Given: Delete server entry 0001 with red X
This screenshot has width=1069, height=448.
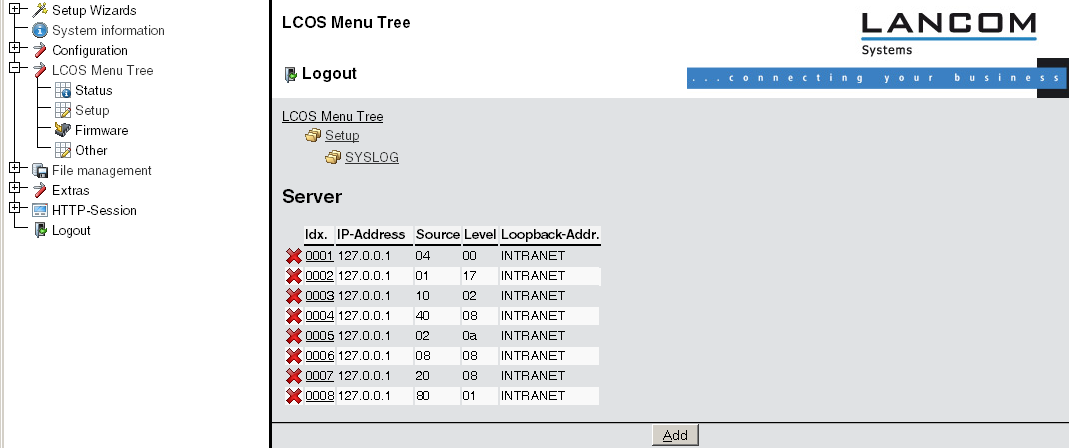Looking at the screenshot, I should click(293, 256).
